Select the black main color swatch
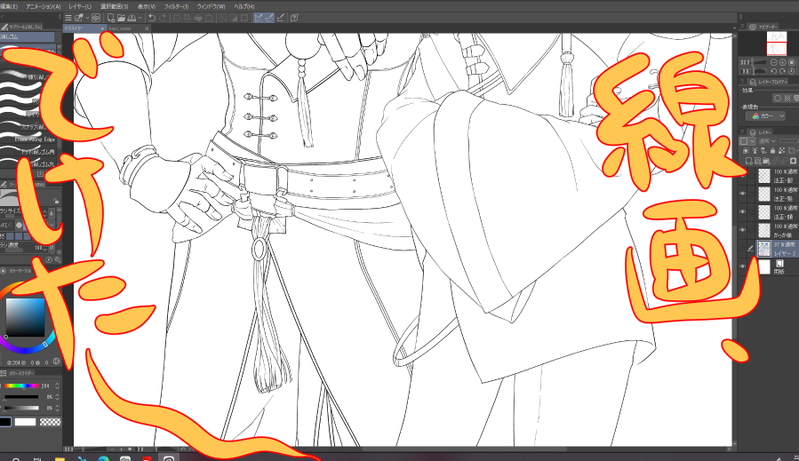 pyautogui.click(x=5, y=422)
